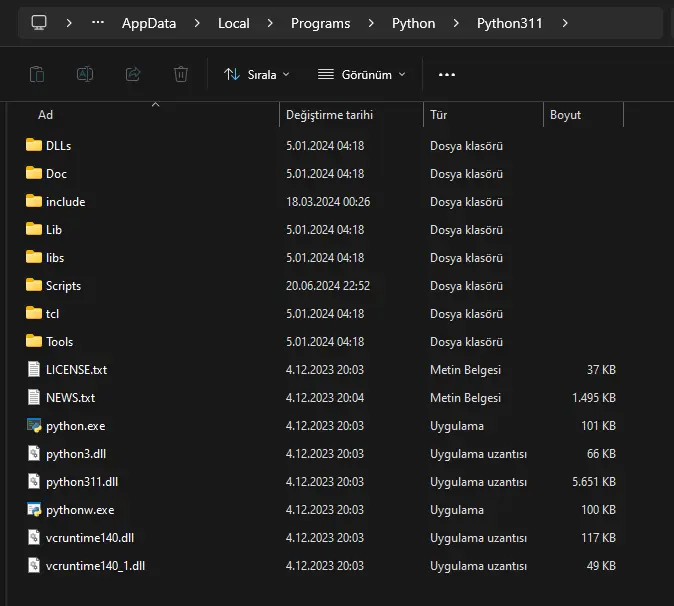Go to AppData in the address bar
This screenshot has width=674, height=606.
click(x=149, y=23)
